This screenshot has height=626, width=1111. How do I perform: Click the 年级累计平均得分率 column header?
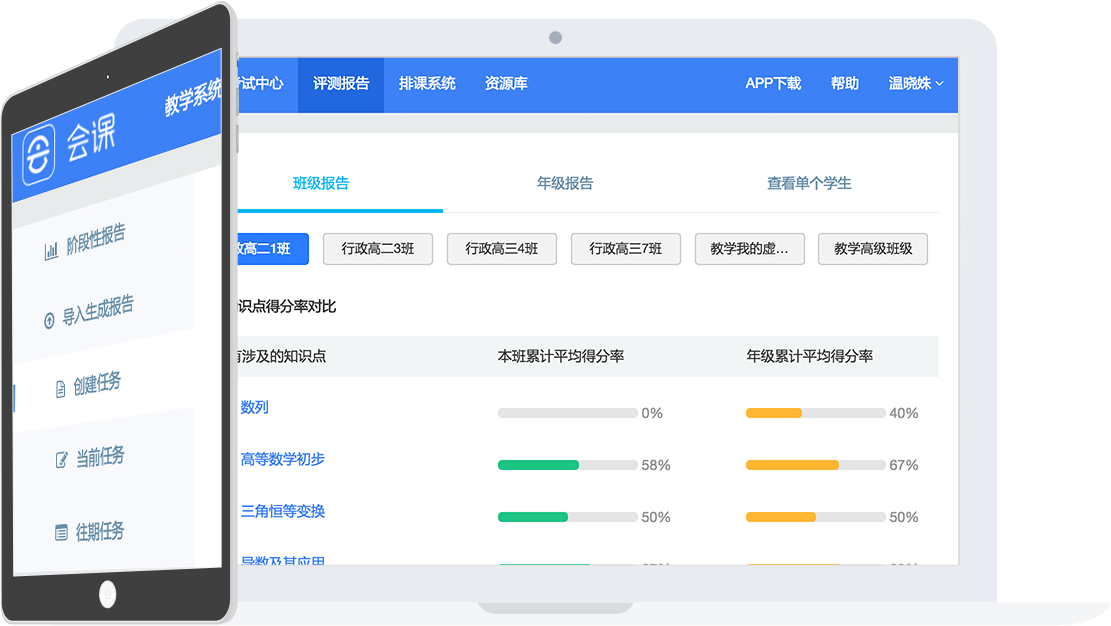809,357
